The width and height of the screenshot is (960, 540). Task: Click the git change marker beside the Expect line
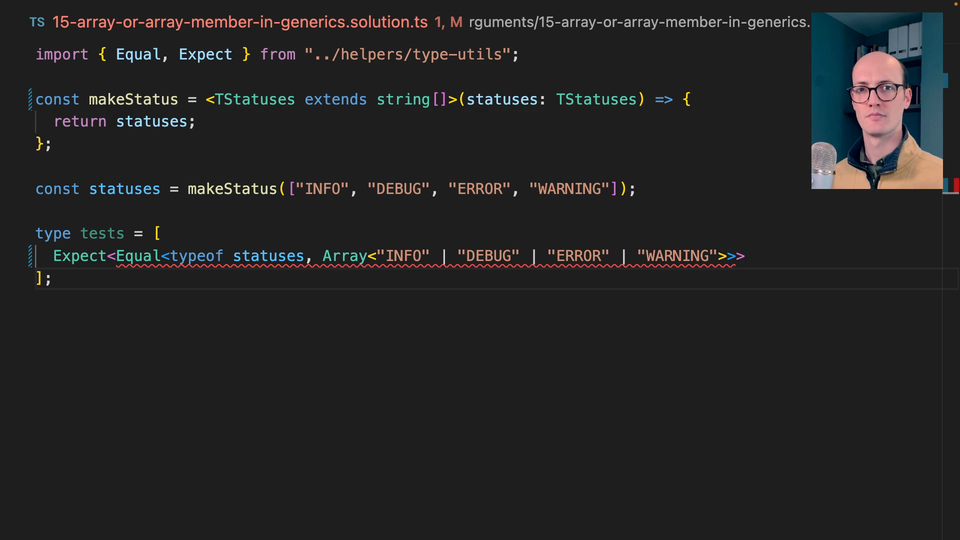tap(31, 256)
